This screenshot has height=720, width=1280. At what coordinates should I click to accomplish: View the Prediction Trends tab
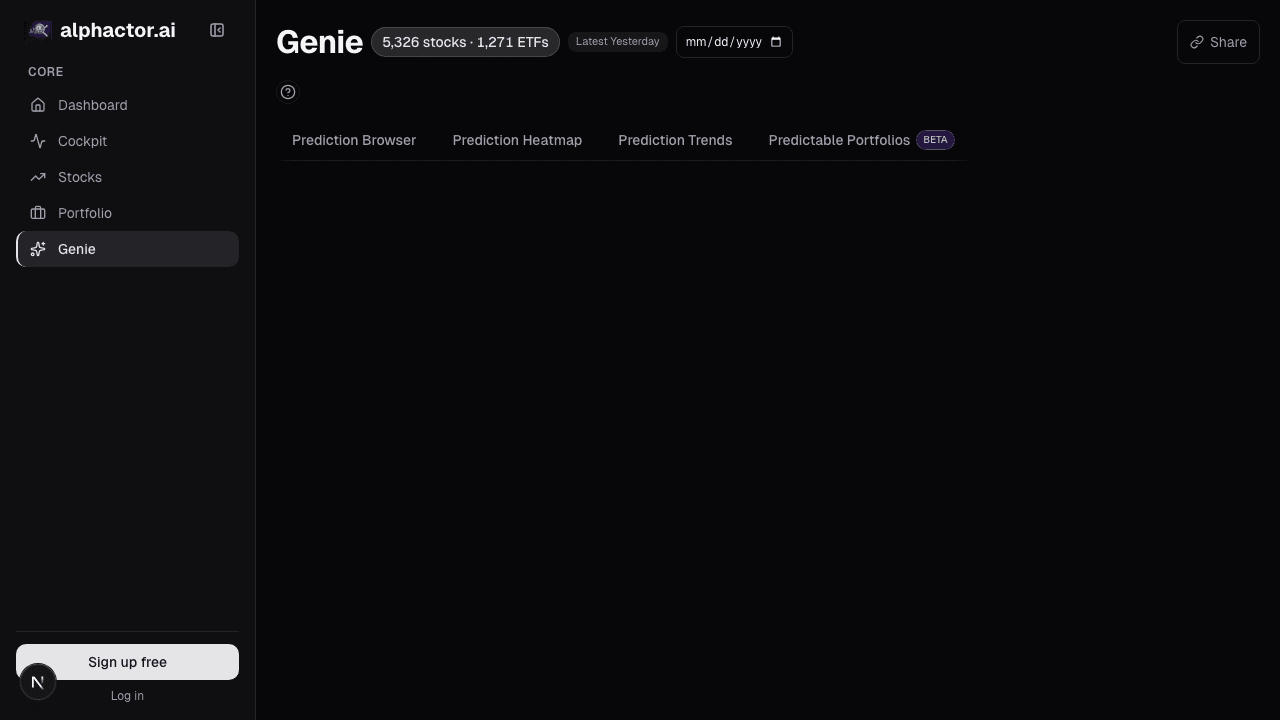675,140
